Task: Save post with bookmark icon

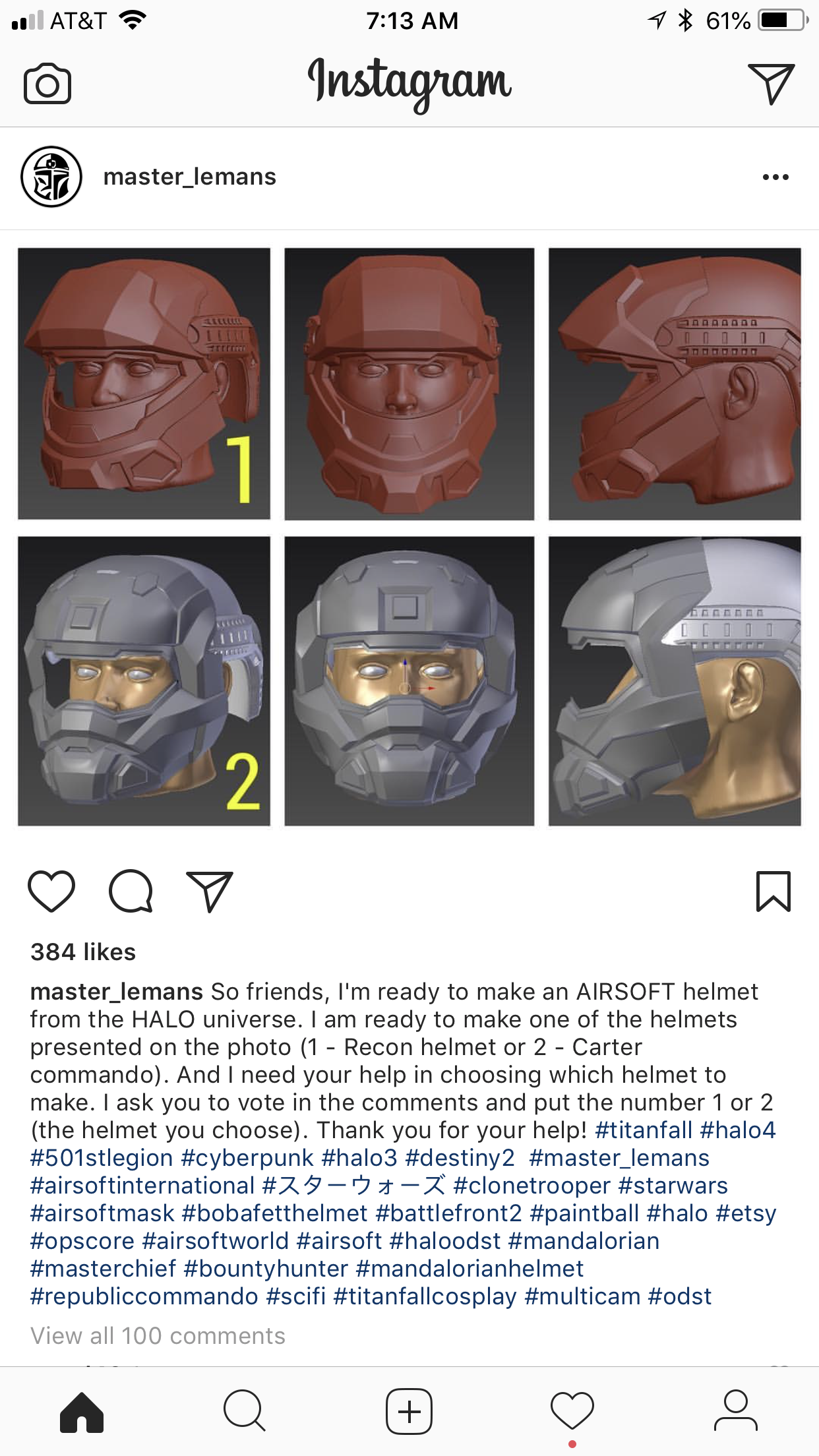Action: tap(773, 892)
